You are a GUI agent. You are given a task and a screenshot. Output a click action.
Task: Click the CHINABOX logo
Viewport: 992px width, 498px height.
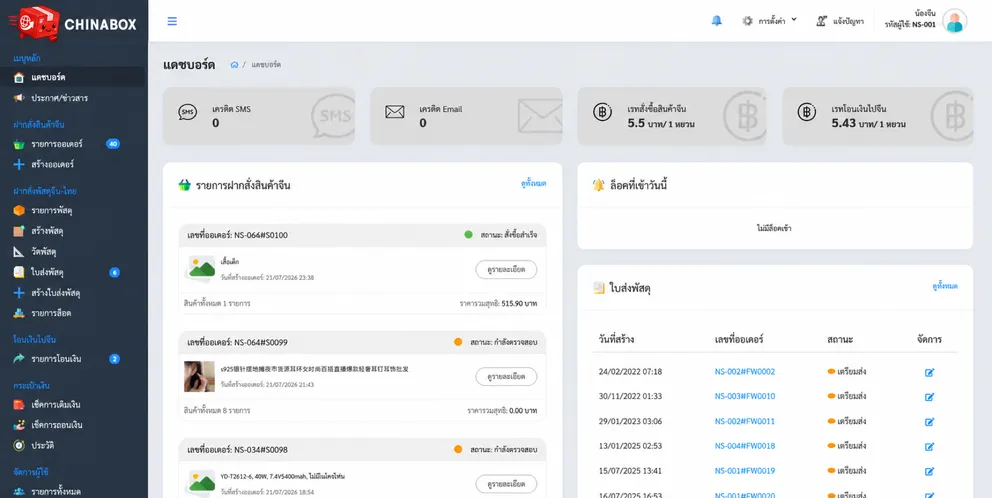72,23
